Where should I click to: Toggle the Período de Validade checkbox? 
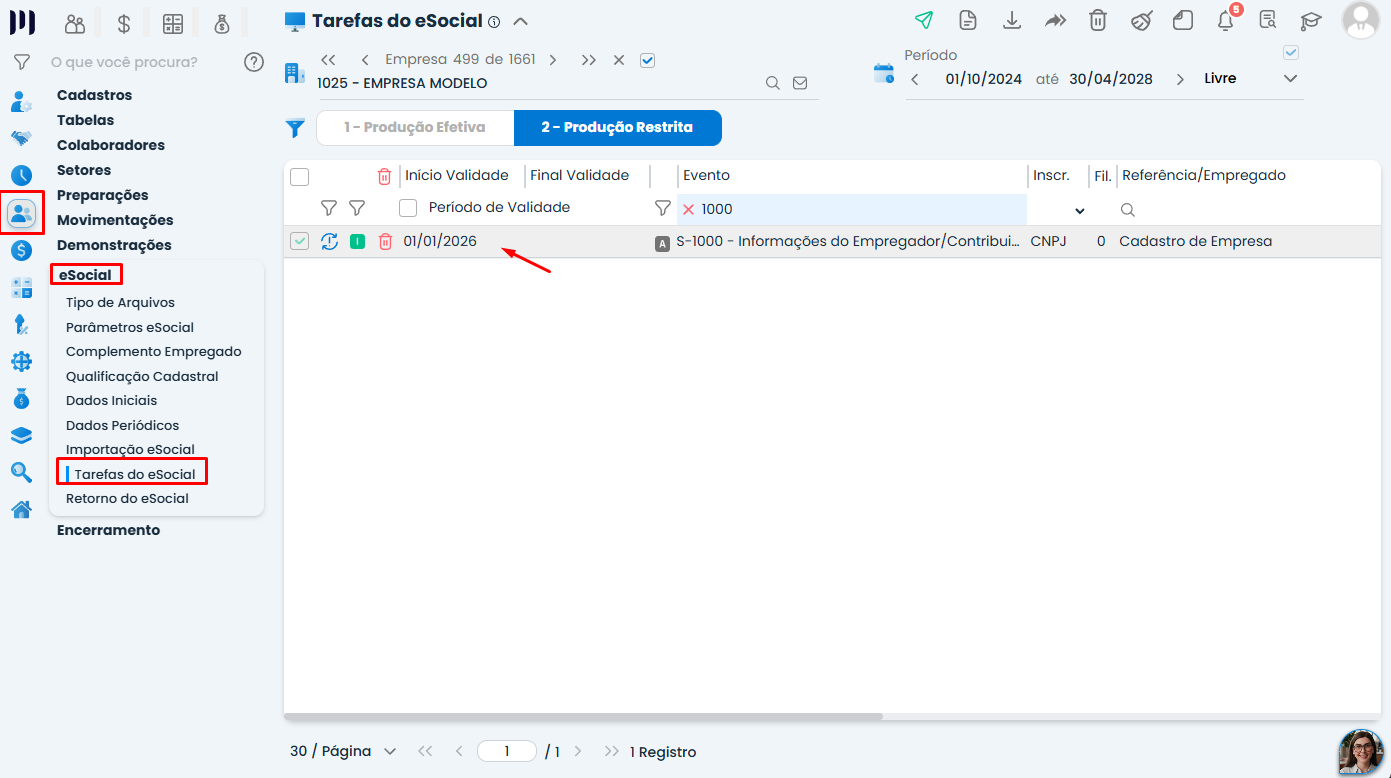(408, 208)
